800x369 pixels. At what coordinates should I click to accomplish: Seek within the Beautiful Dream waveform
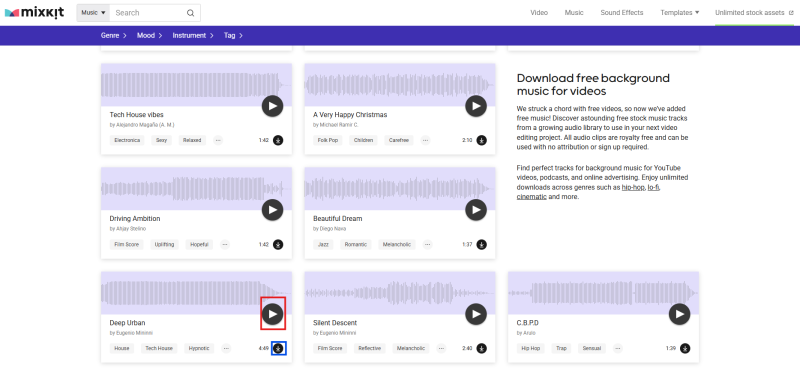click(400, 188)
